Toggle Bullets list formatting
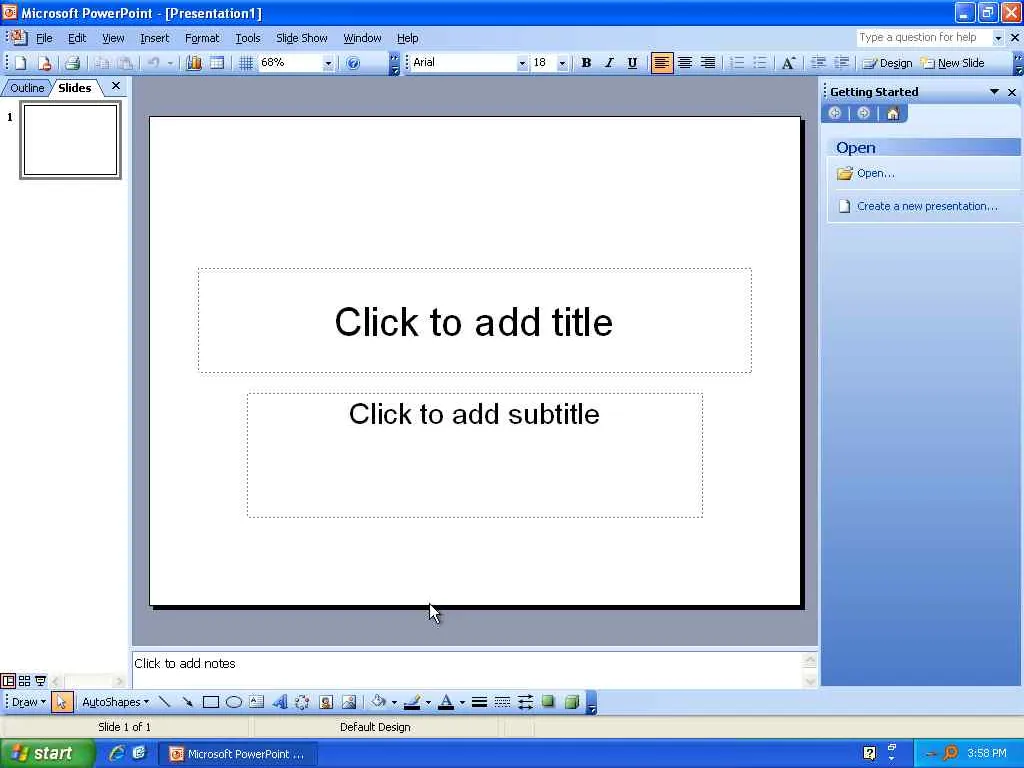 (760, 63)
